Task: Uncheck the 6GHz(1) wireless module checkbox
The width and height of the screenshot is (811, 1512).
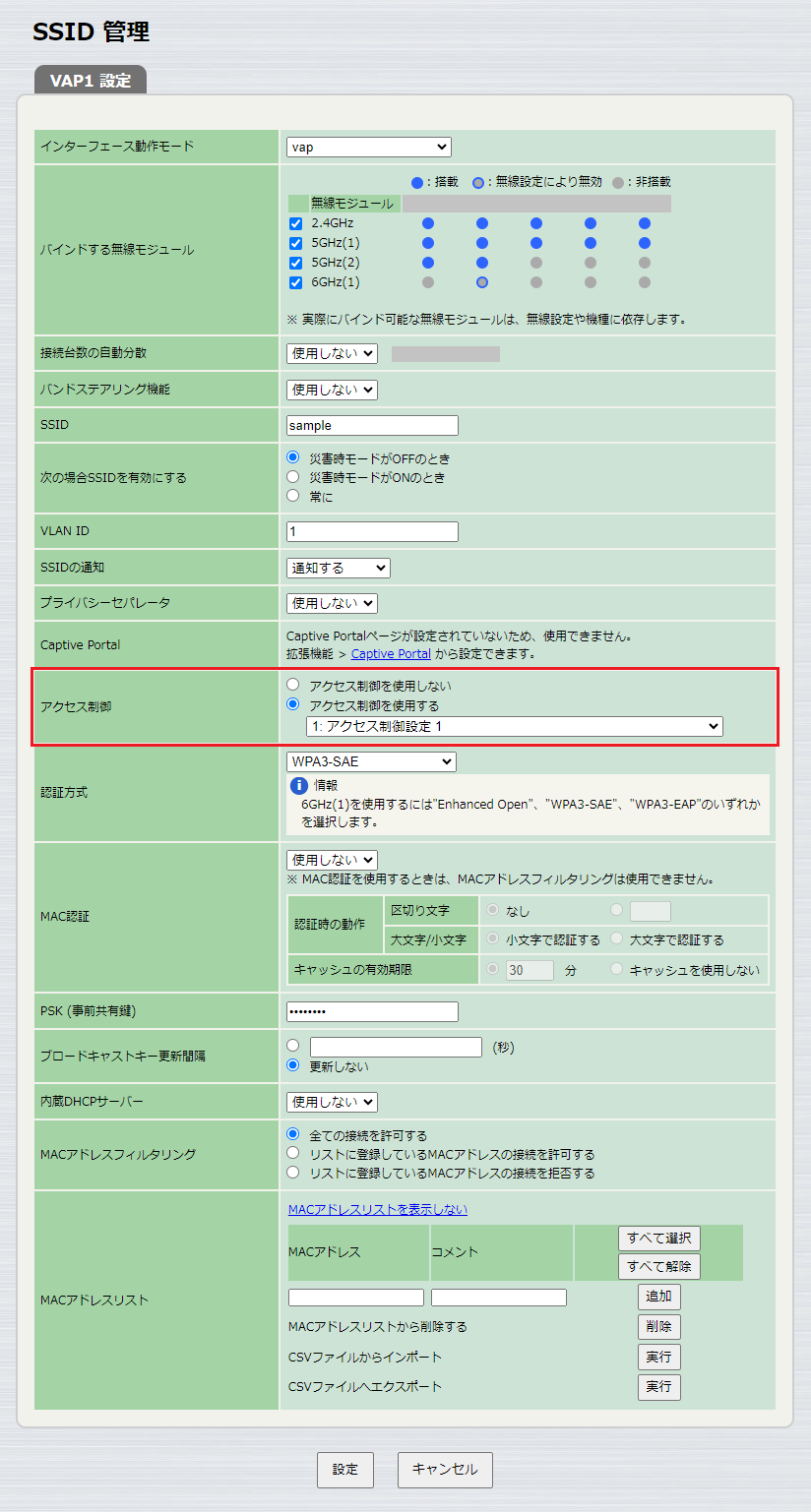Action: point(295,282)
